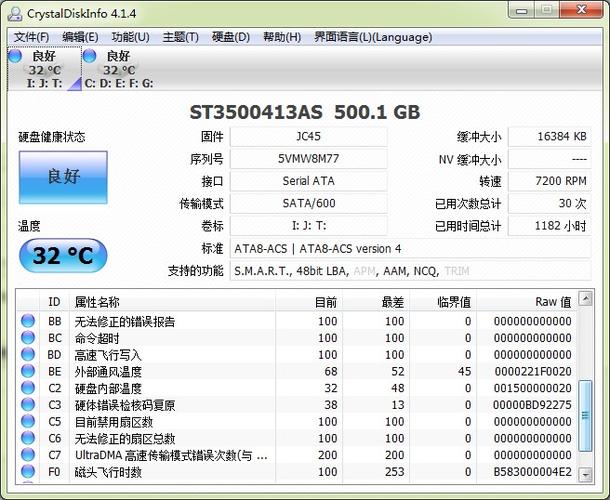Click the 临界值 column header

(443, 302)
